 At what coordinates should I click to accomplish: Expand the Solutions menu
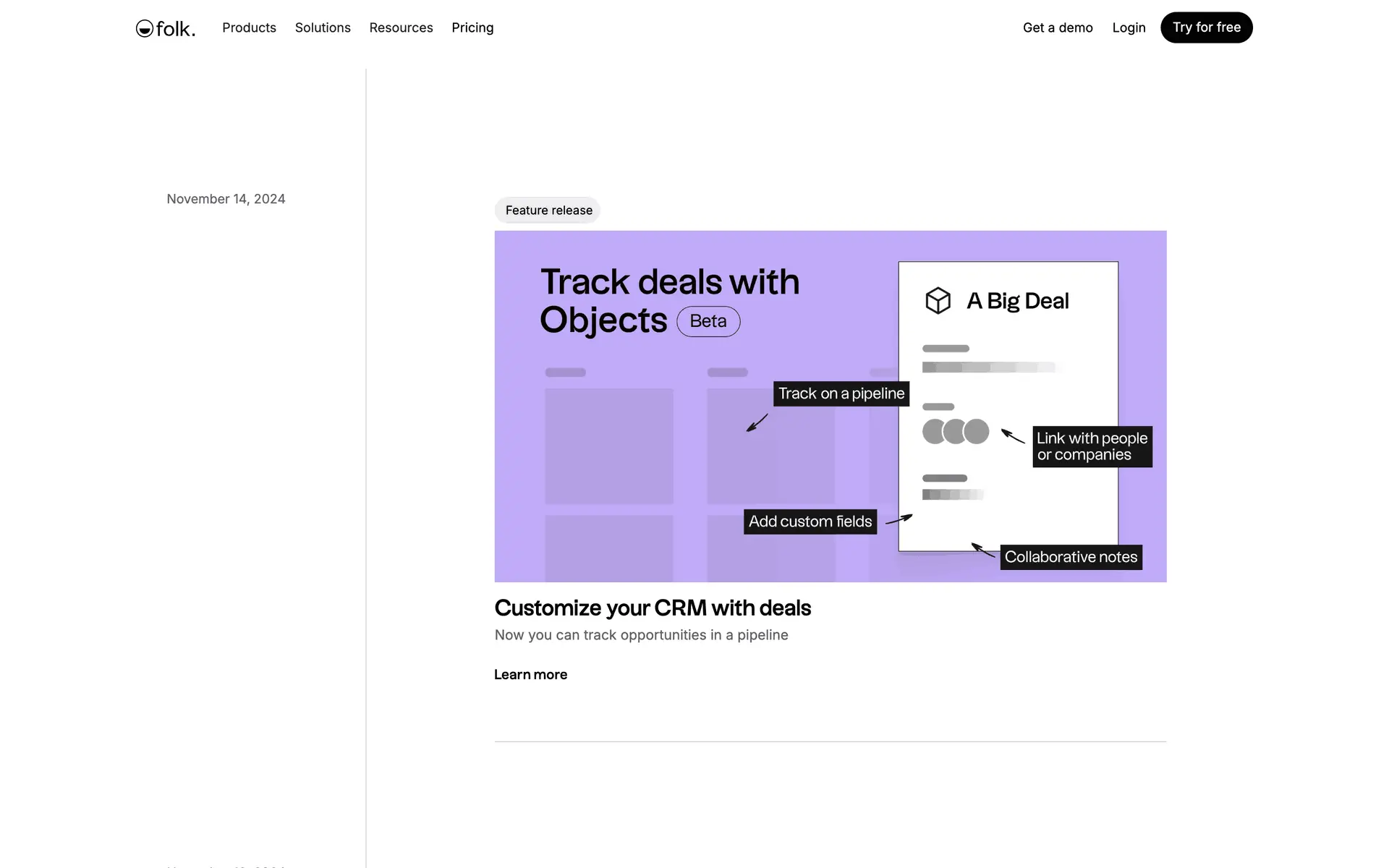click(x=323, y=27)
